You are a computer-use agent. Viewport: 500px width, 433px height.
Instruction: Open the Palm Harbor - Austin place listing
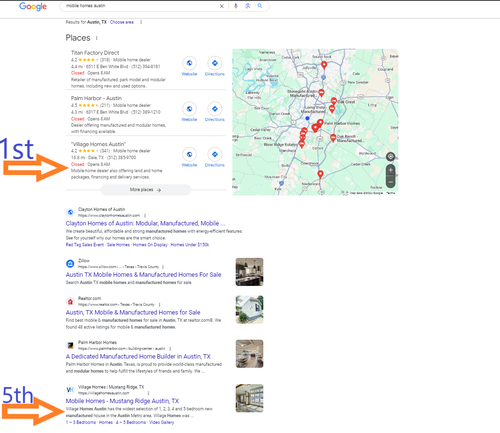coord(96,98)
